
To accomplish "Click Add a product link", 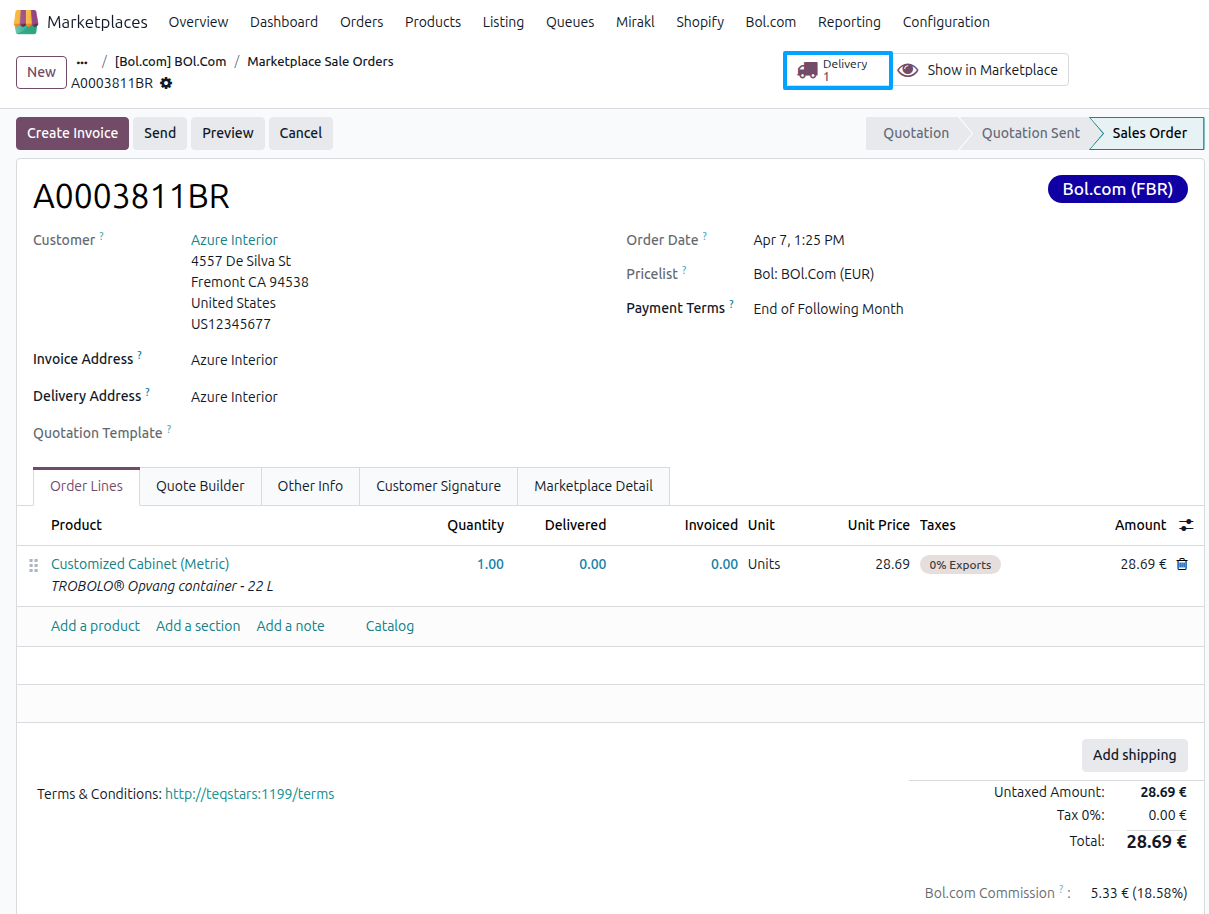I will click(x=95, y=626).
